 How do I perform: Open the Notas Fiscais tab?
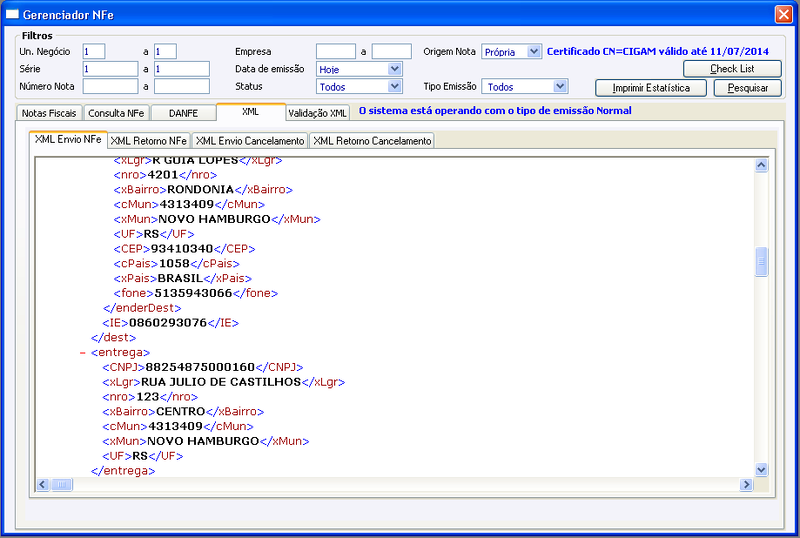click(49, 113)
